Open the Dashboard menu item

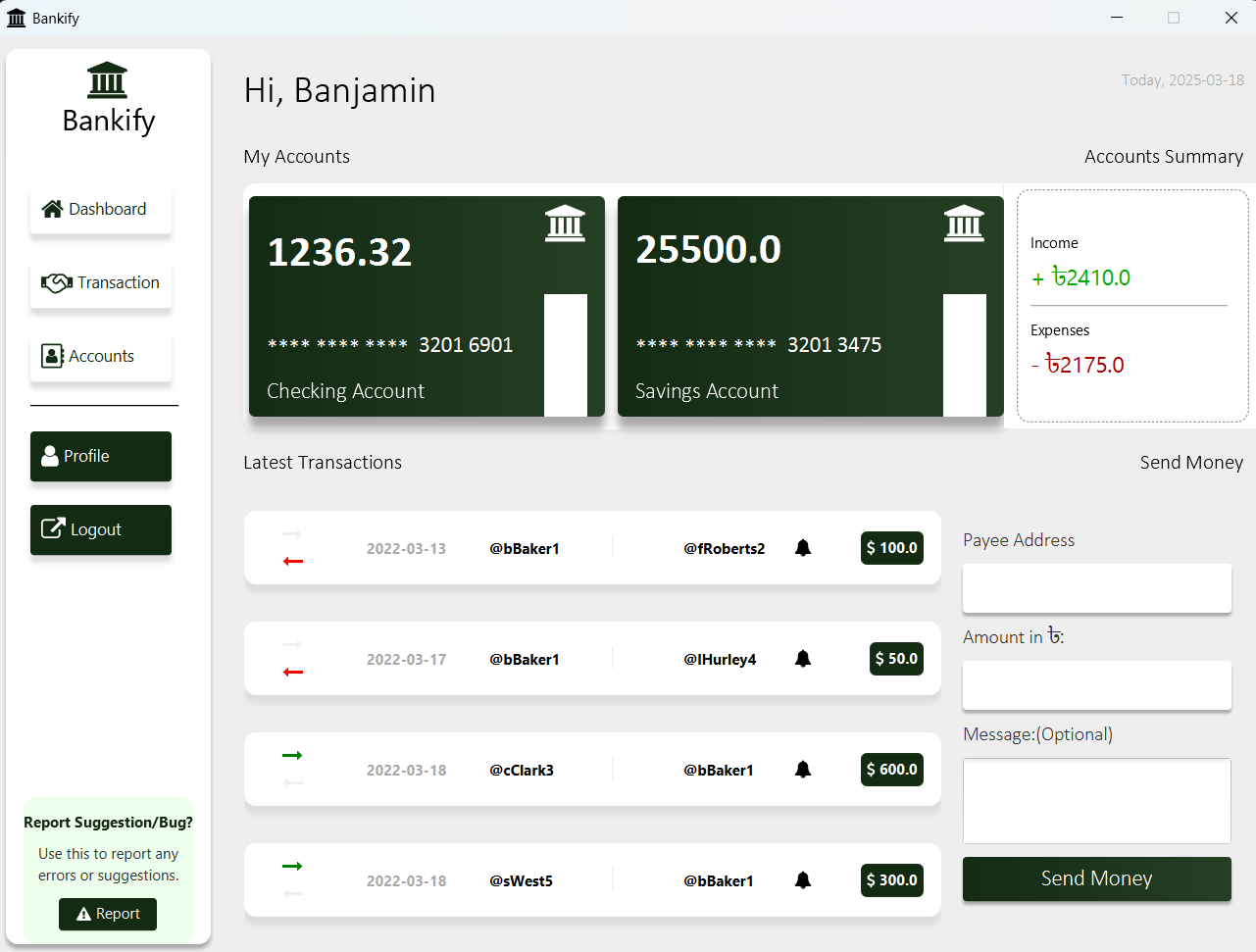point(101,210)
